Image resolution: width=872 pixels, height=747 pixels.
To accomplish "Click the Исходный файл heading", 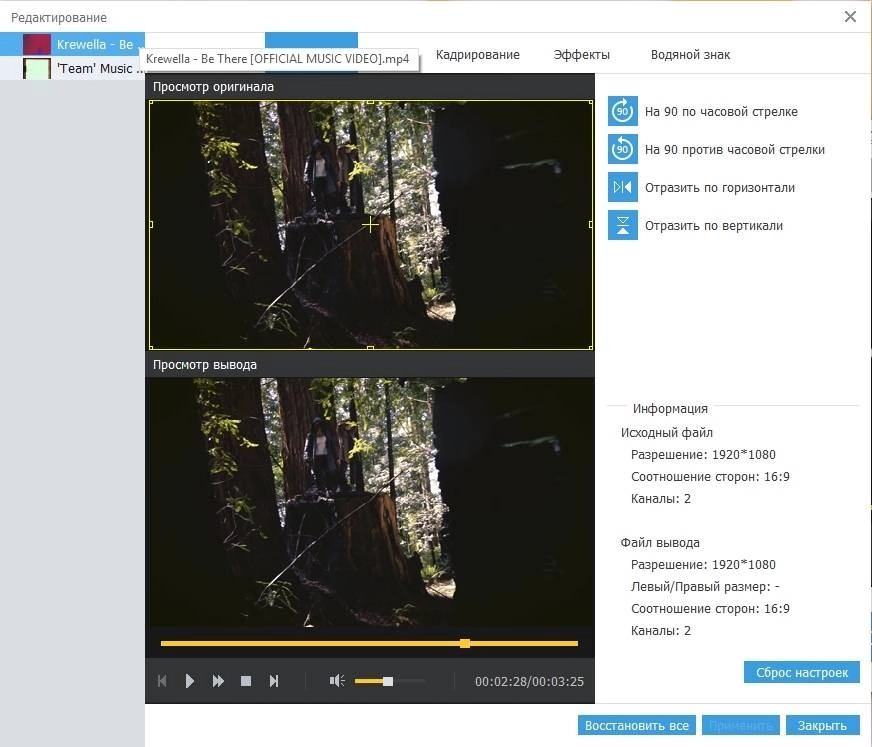I will (x=667, y=432).
